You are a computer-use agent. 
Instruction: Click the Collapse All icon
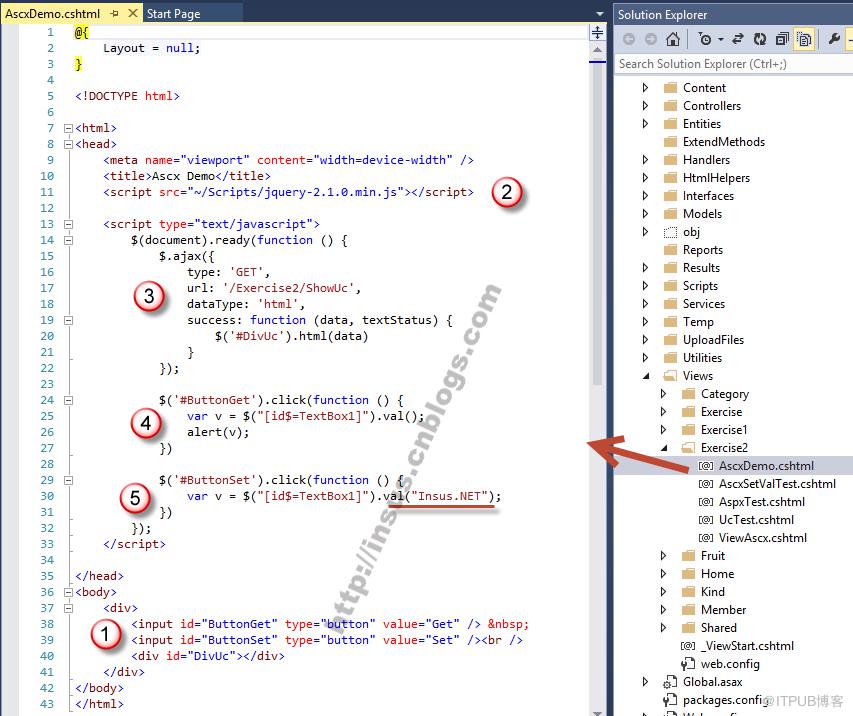pos(782,39)
